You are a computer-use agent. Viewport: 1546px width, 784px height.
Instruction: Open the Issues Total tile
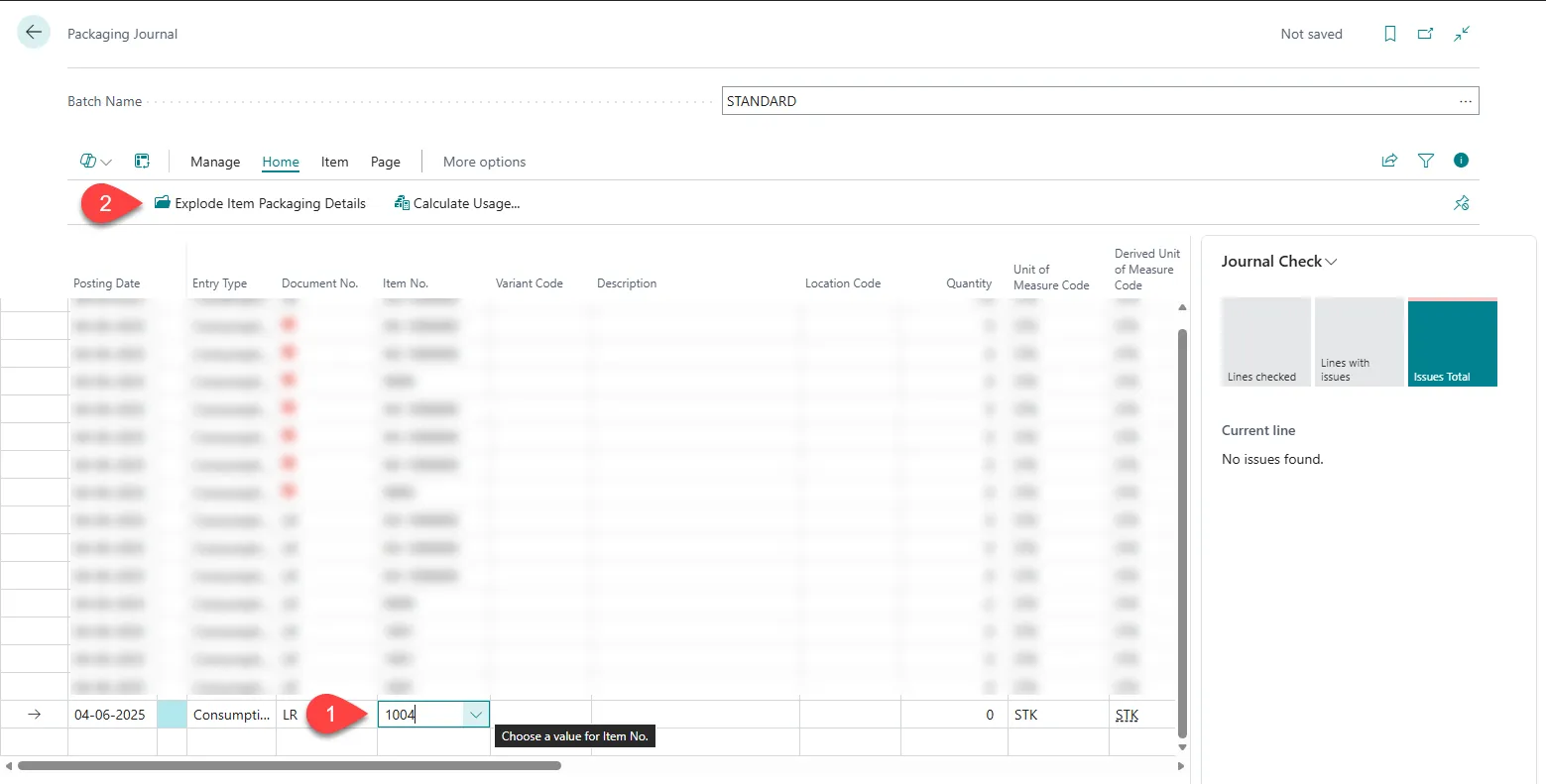point(1453,342)
